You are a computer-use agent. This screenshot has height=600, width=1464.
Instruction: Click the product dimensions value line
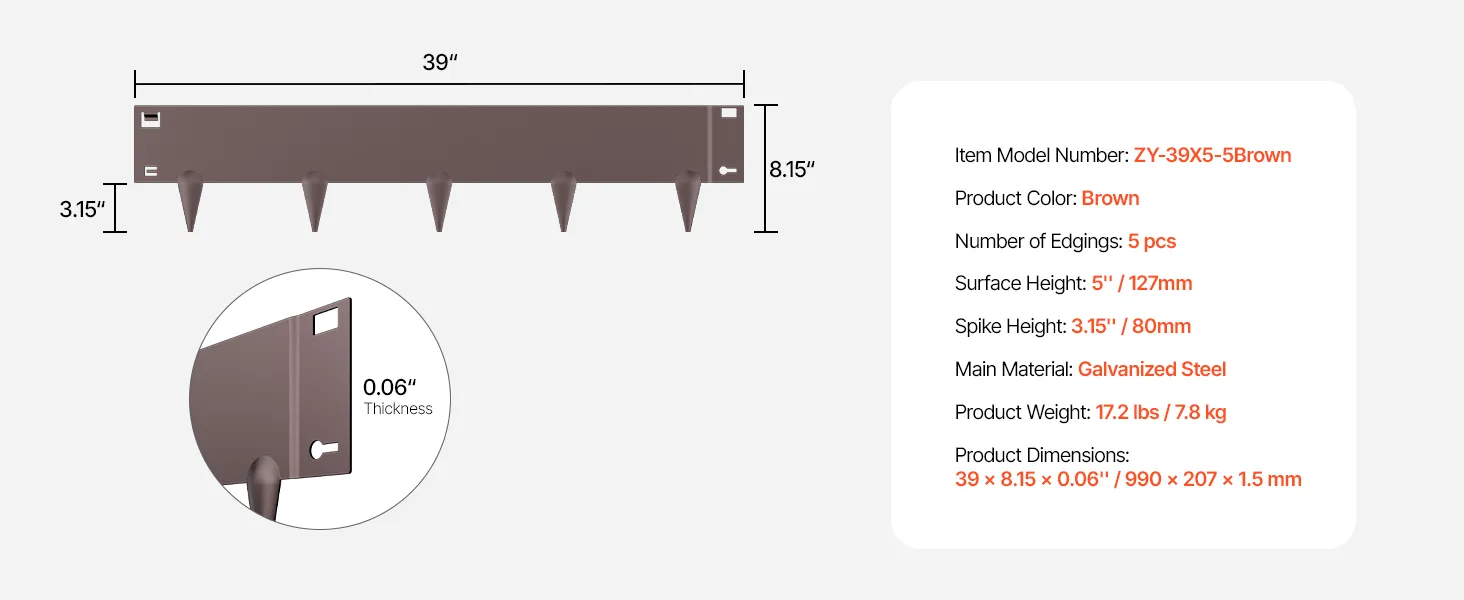click(x=1128, y=479)
